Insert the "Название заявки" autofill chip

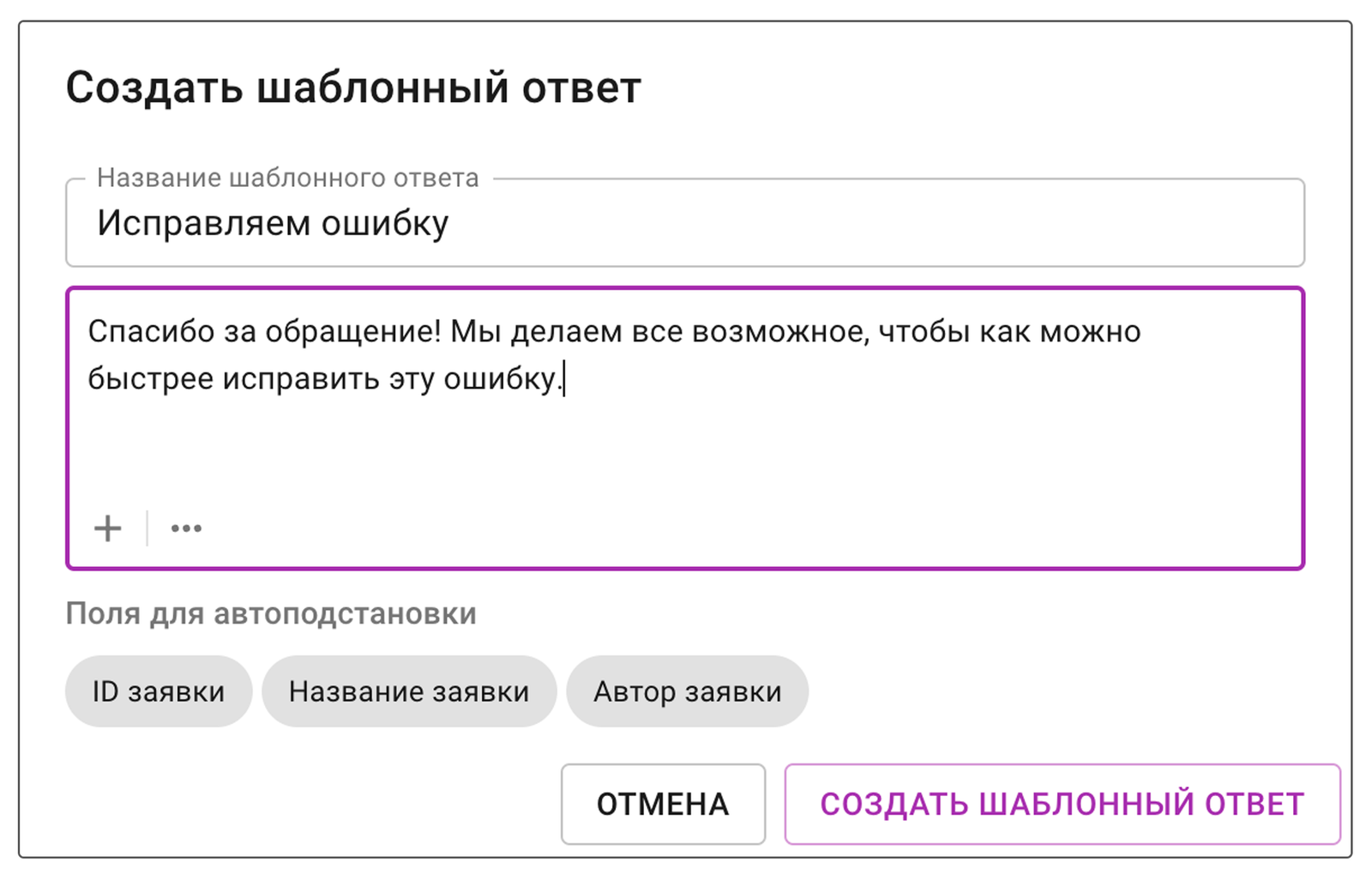coord(409,691)
